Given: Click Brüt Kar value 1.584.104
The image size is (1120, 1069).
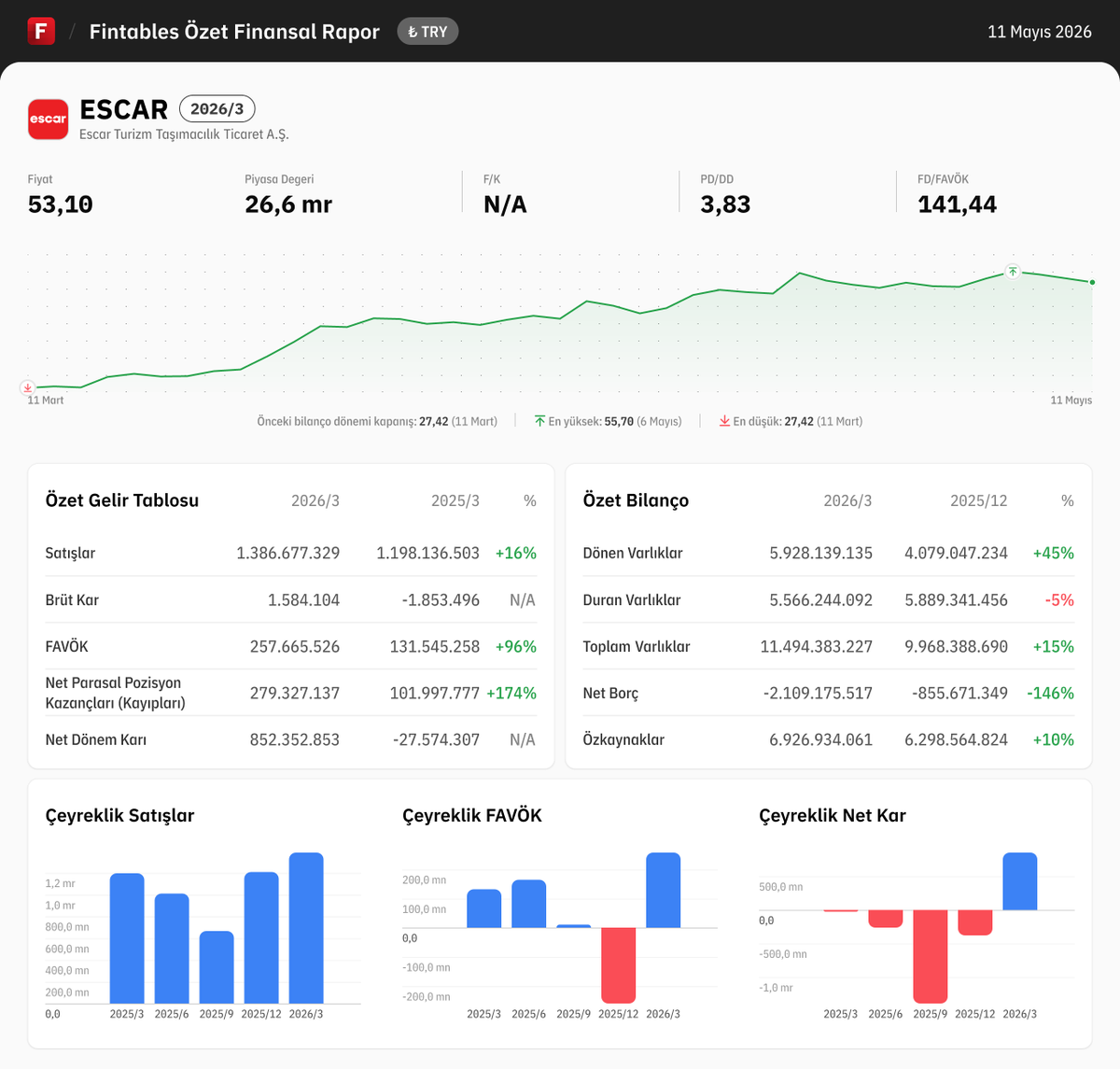Looking at the screenshot, I should pos(303,599).
